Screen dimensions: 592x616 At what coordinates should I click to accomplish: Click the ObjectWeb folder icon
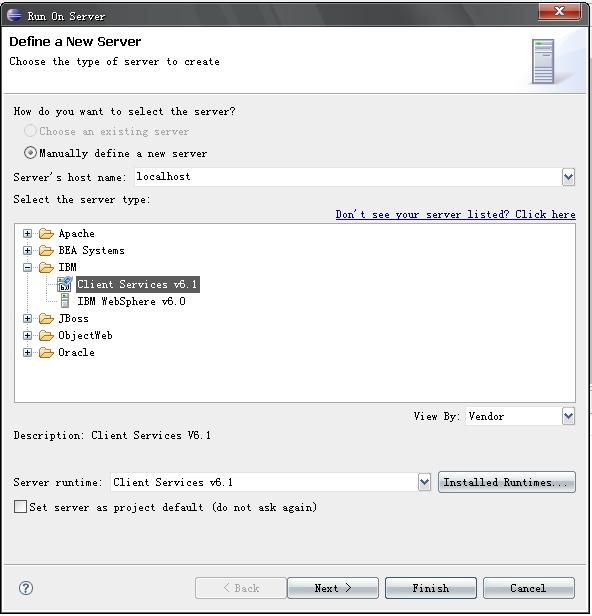[46, 336]
